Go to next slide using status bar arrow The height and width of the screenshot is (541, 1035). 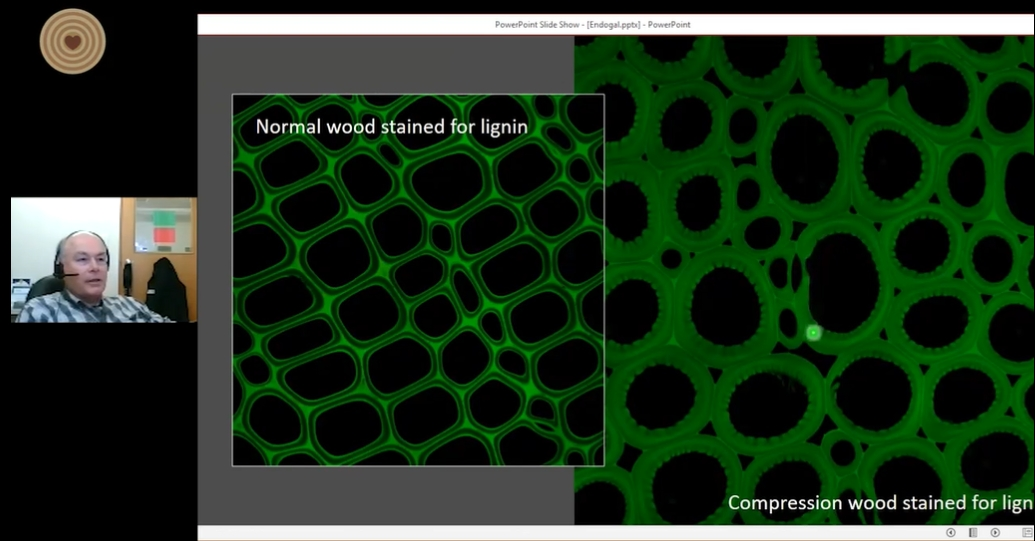coord(995,532)
